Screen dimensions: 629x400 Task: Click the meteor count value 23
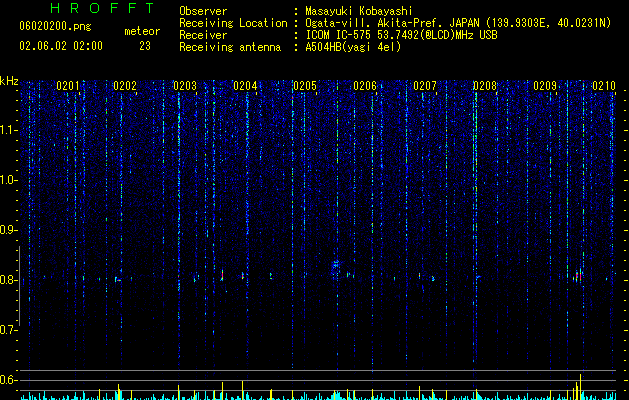[145, 46]
